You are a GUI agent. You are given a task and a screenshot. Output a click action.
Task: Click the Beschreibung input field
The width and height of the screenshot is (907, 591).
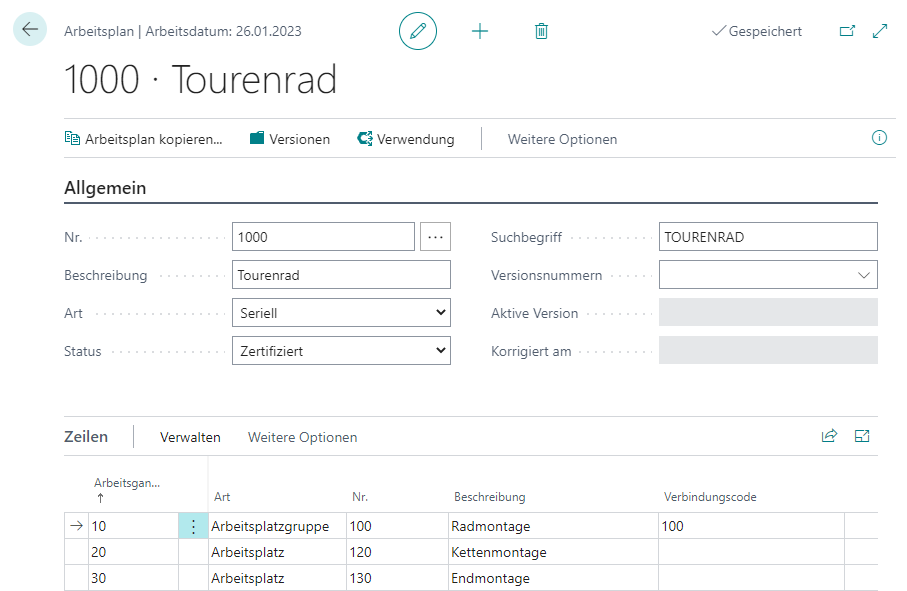[x=341, y=275]
